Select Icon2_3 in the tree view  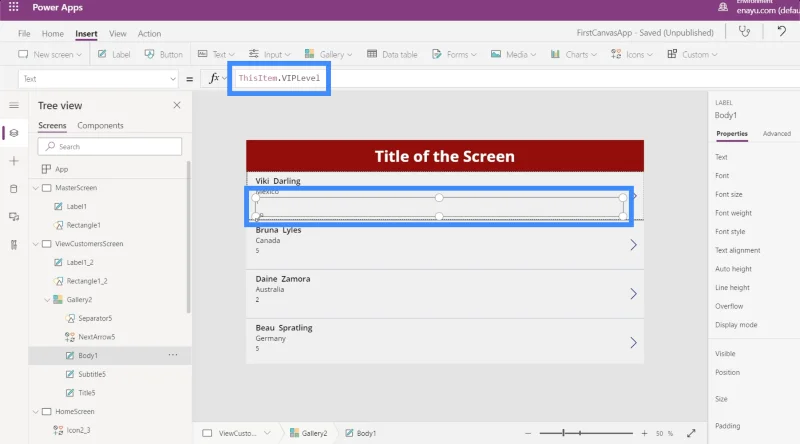(78, 430)
